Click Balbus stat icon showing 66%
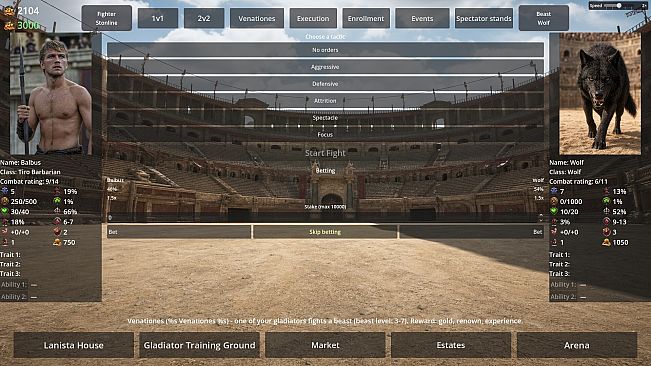The width and height of the screenshot is (651, 366). coord(57,212)
